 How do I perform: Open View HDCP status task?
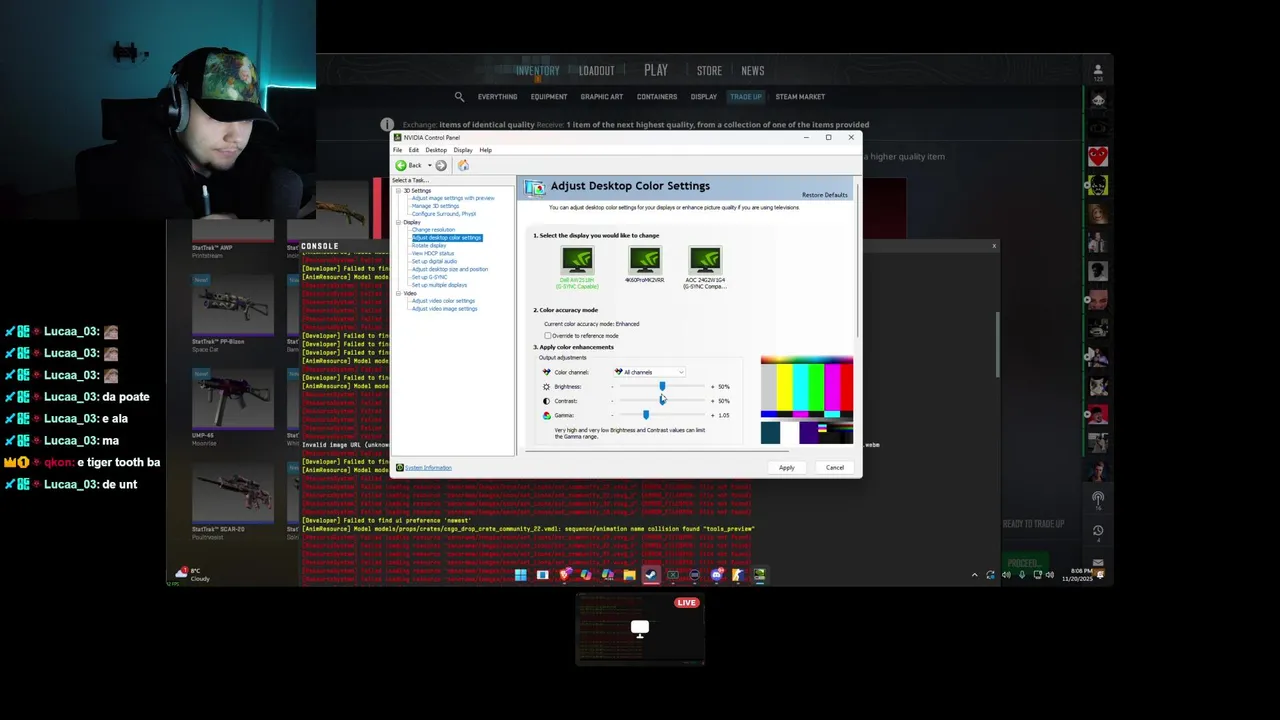(x=433, y=253)
